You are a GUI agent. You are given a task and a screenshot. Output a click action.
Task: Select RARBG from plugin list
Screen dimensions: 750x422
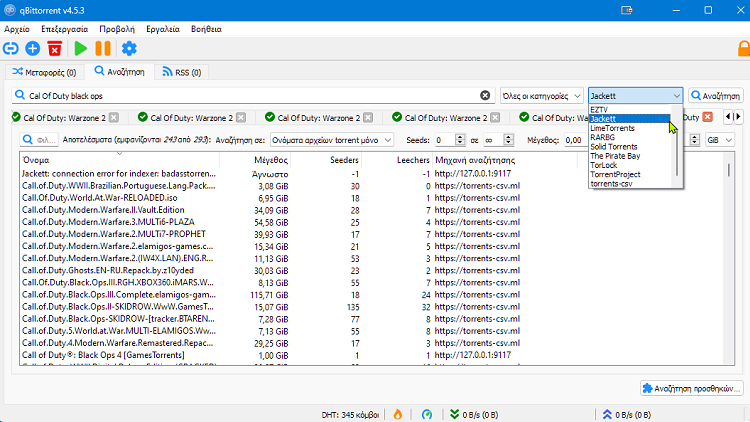coord(632,137)
